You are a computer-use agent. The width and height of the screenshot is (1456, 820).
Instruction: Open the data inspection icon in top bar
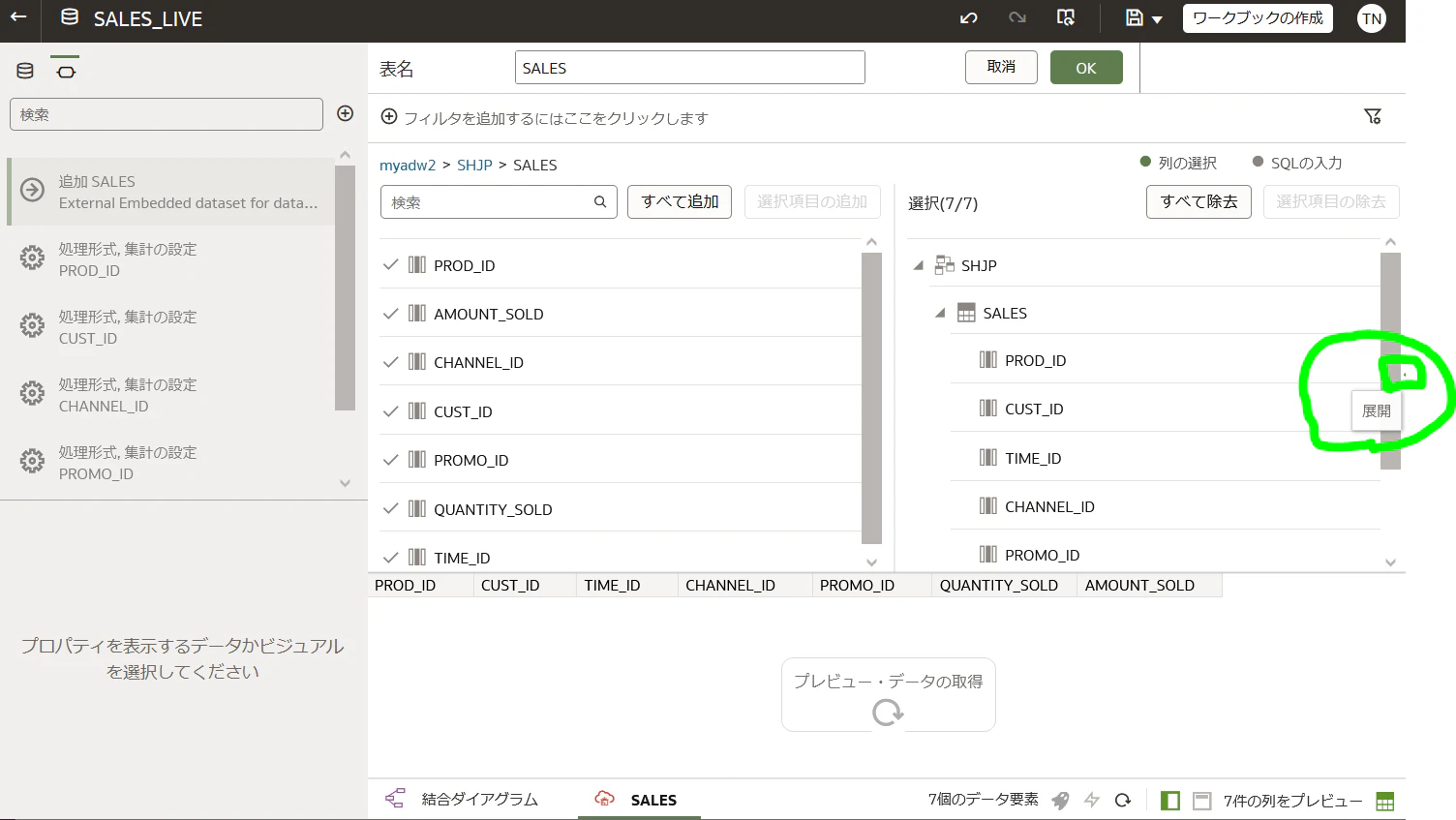1066,18
